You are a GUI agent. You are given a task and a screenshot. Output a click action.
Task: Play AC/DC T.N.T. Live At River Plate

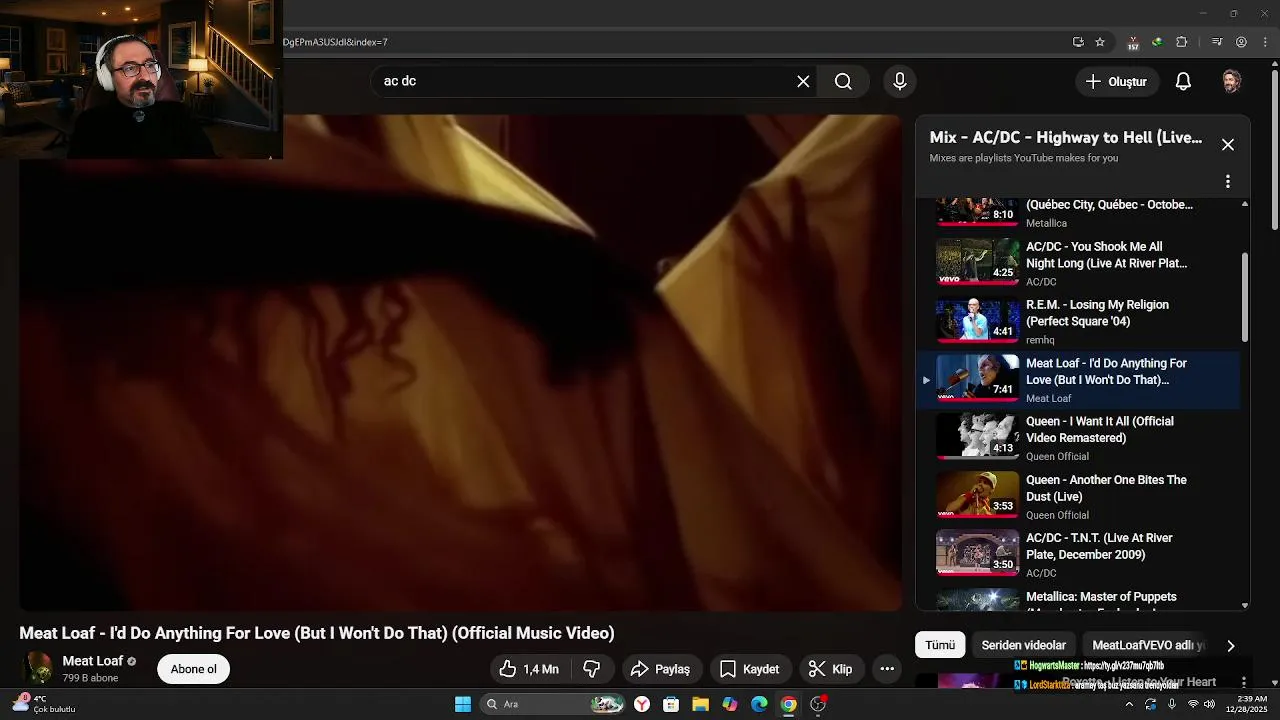click(1077, 554)
